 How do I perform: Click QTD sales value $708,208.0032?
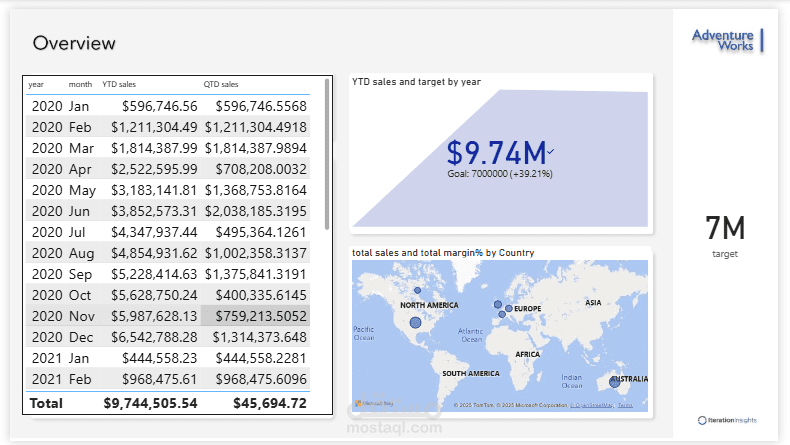click(x=261, y=169)
